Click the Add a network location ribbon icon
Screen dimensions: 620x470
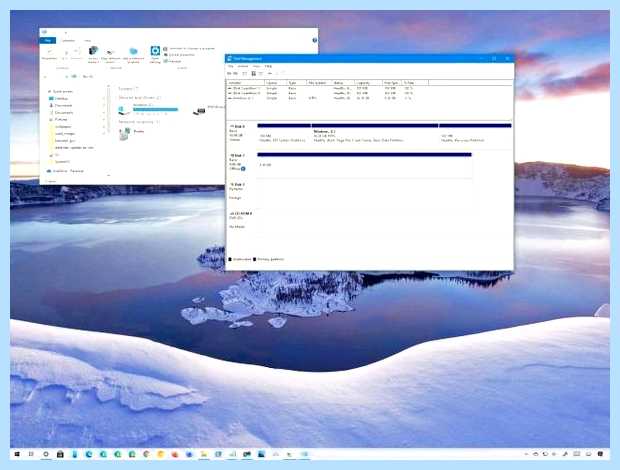tap(133, 55)
